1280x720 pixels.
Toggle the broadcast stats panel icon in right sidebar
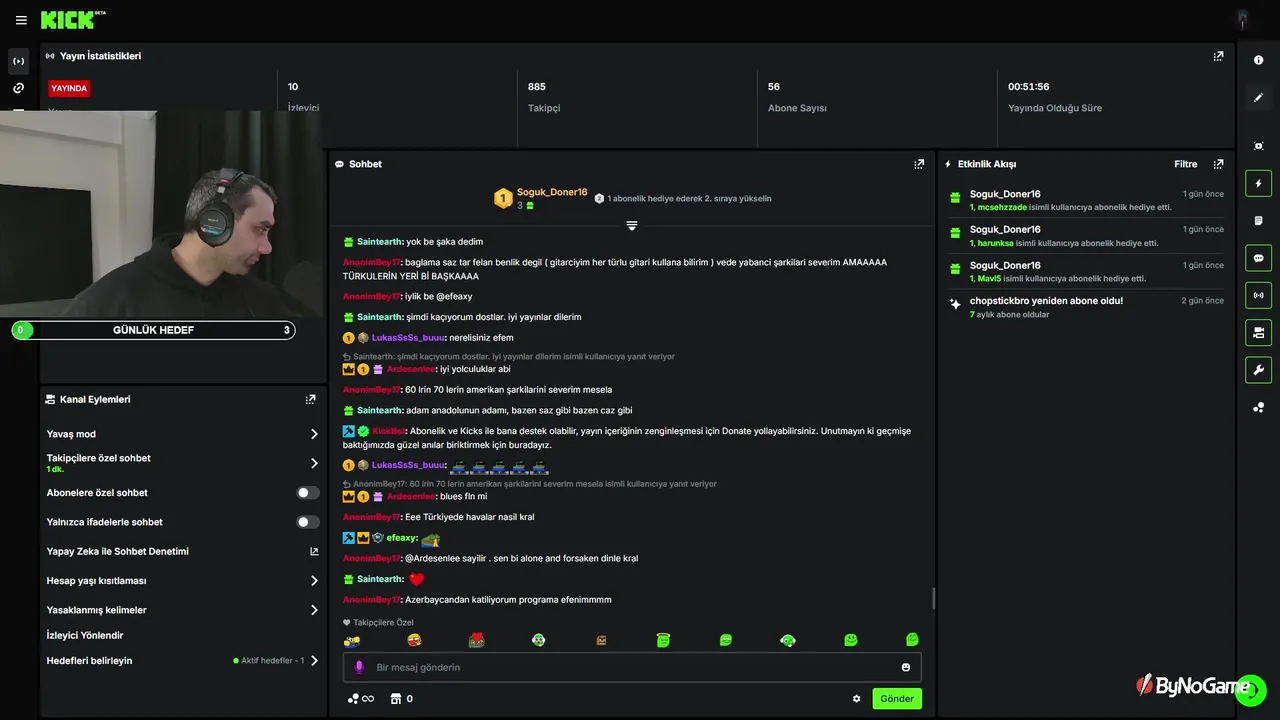pyautogui.click(x=1258, y=295)
